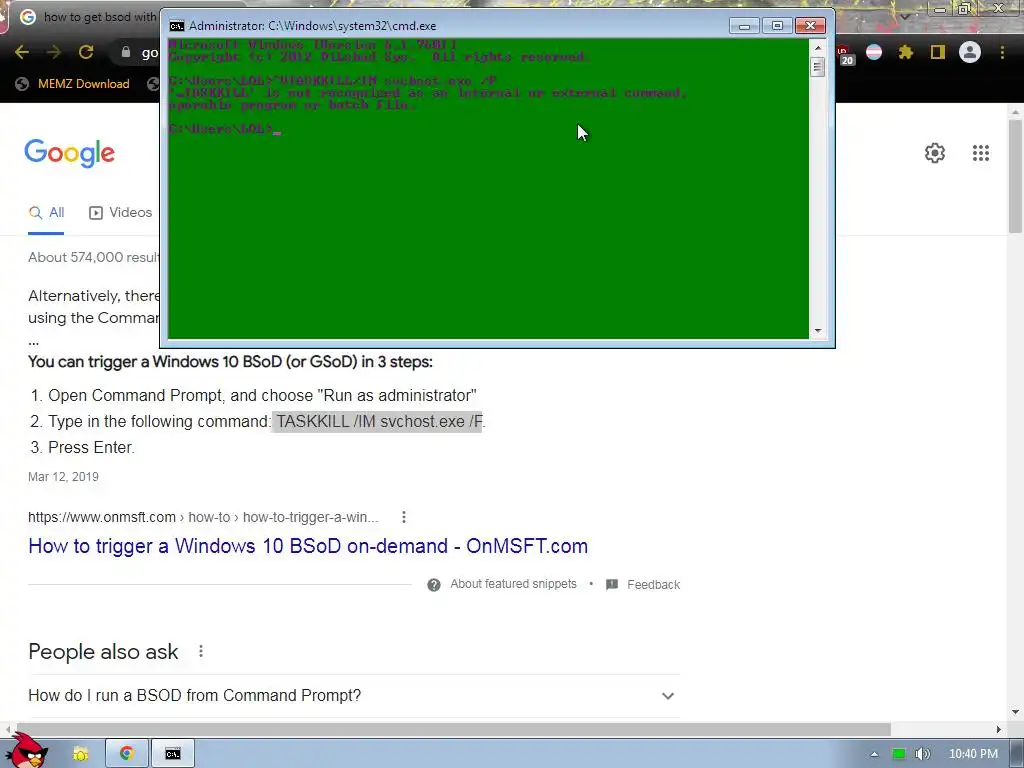Click highlighted TASKKILL /IM svchost.exe /F text
This screenshot has height=768, width=1024.
point(377,421)
